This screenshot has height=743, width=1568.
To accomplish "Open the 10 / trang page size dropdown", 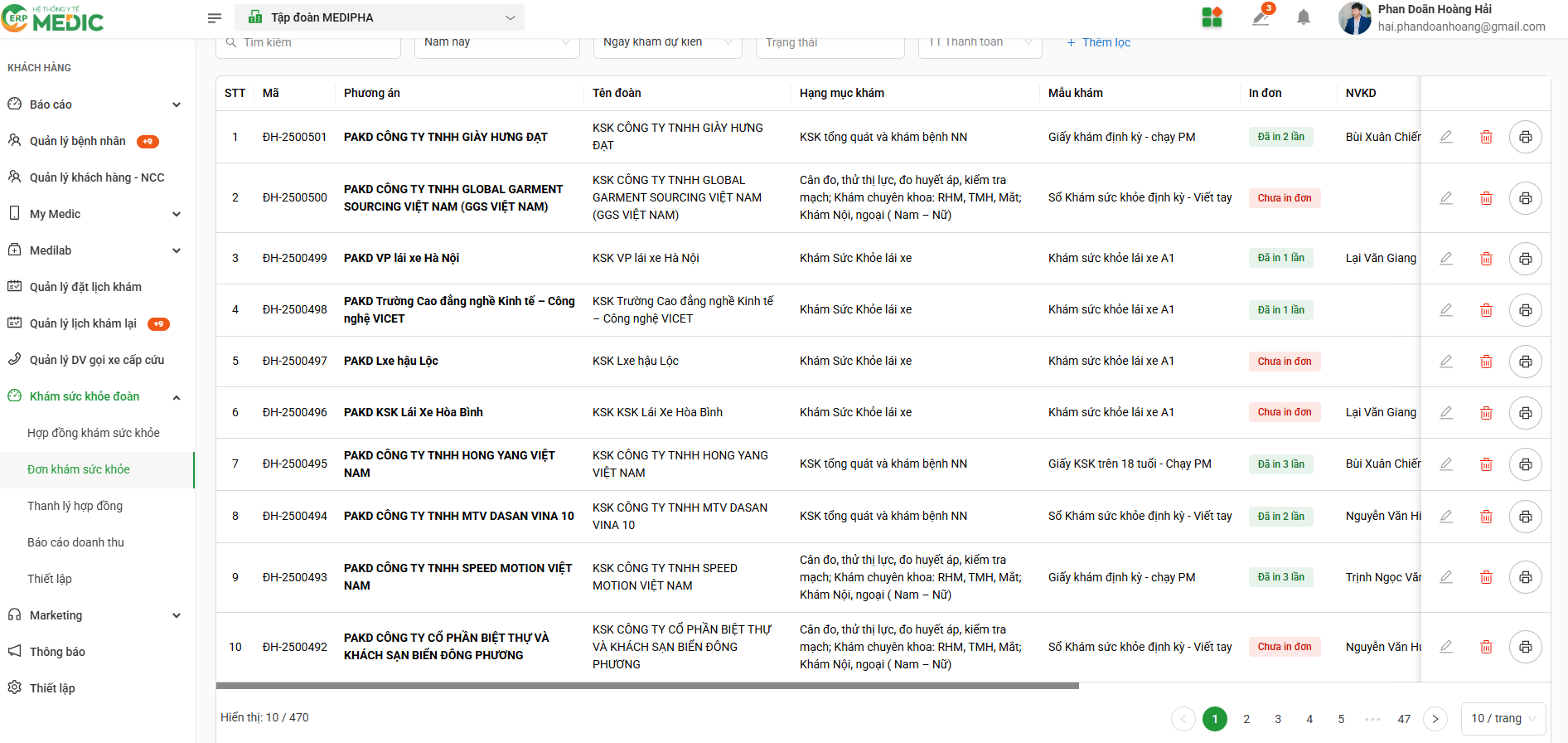I will [1503, 718].
